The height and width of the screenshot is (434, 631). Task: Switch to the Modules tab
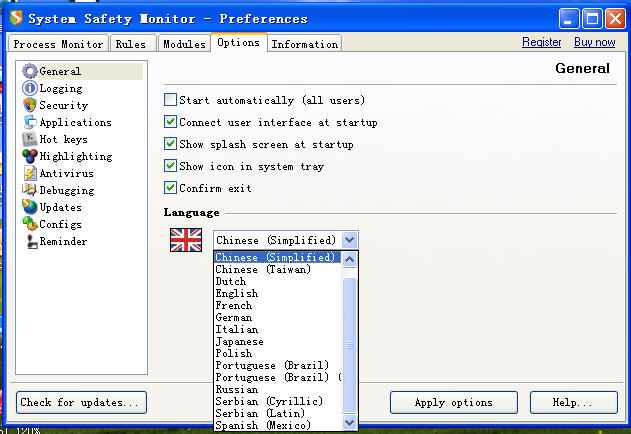tap(184, 44)
